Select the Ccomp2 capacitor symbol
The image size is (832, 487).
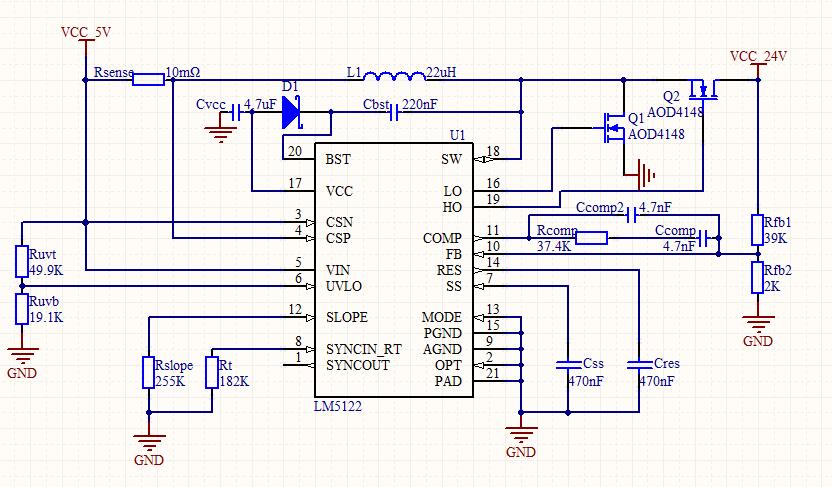point(631,215)
